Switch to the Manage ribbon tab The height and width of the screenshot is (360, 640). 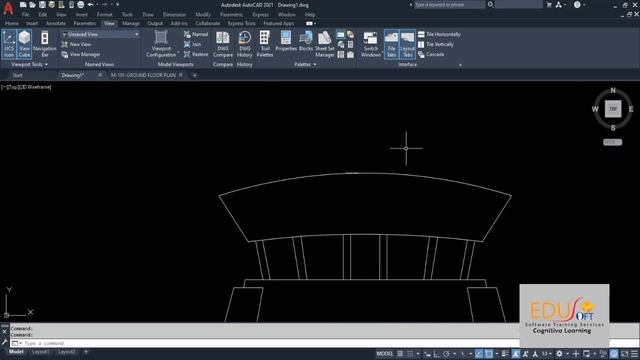[131, 24]
